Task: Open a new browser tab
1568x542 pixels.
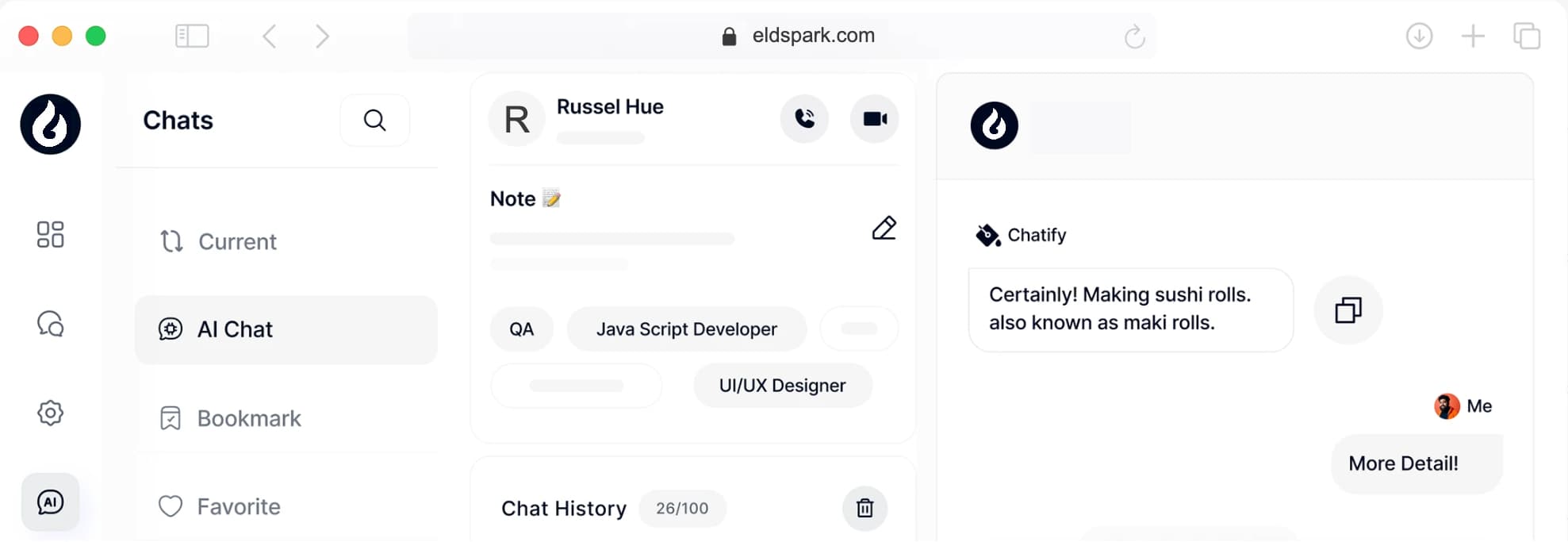Action: click(x=1473, y=36)
